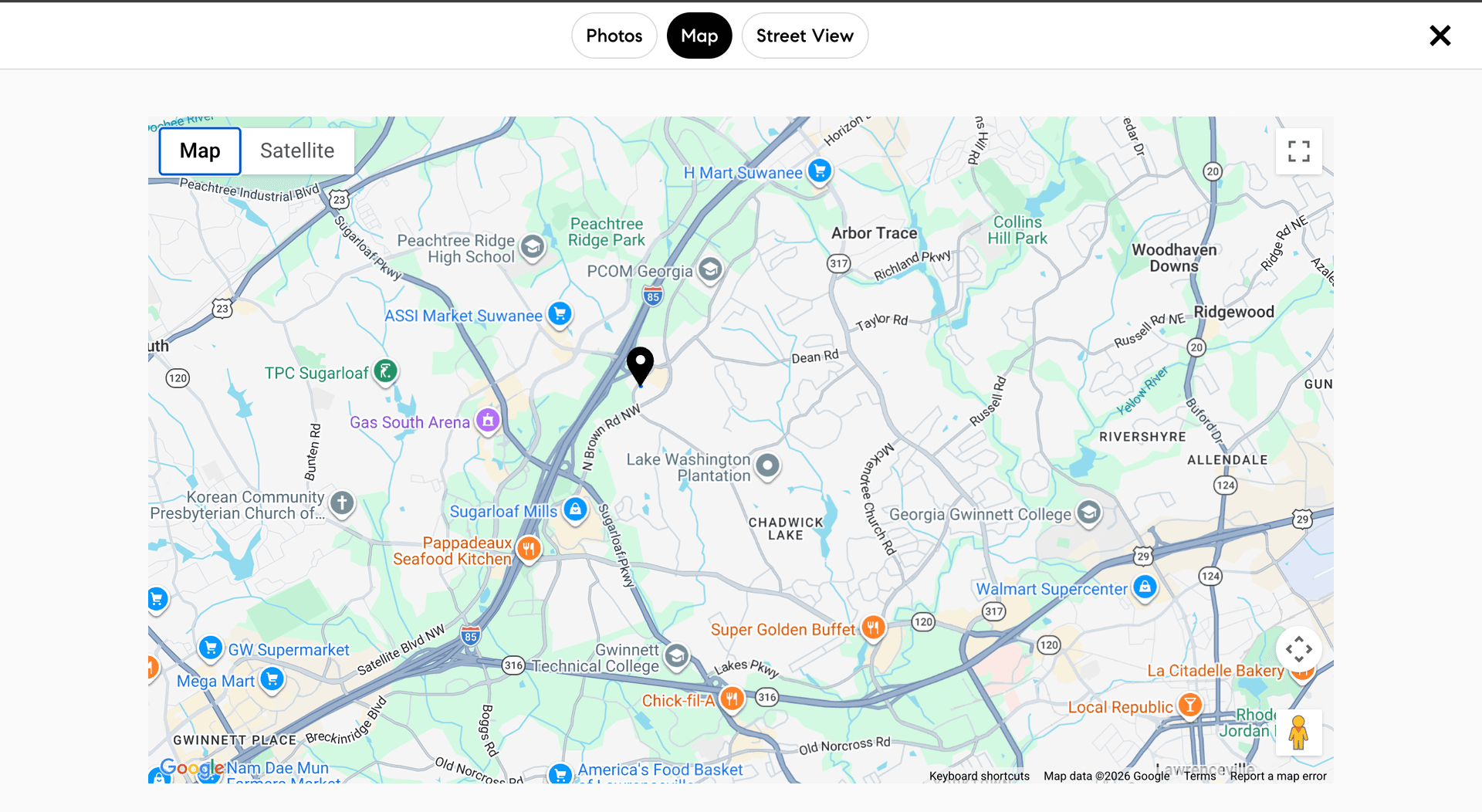Click the Woodhaven Downs label

(1174, 258)
